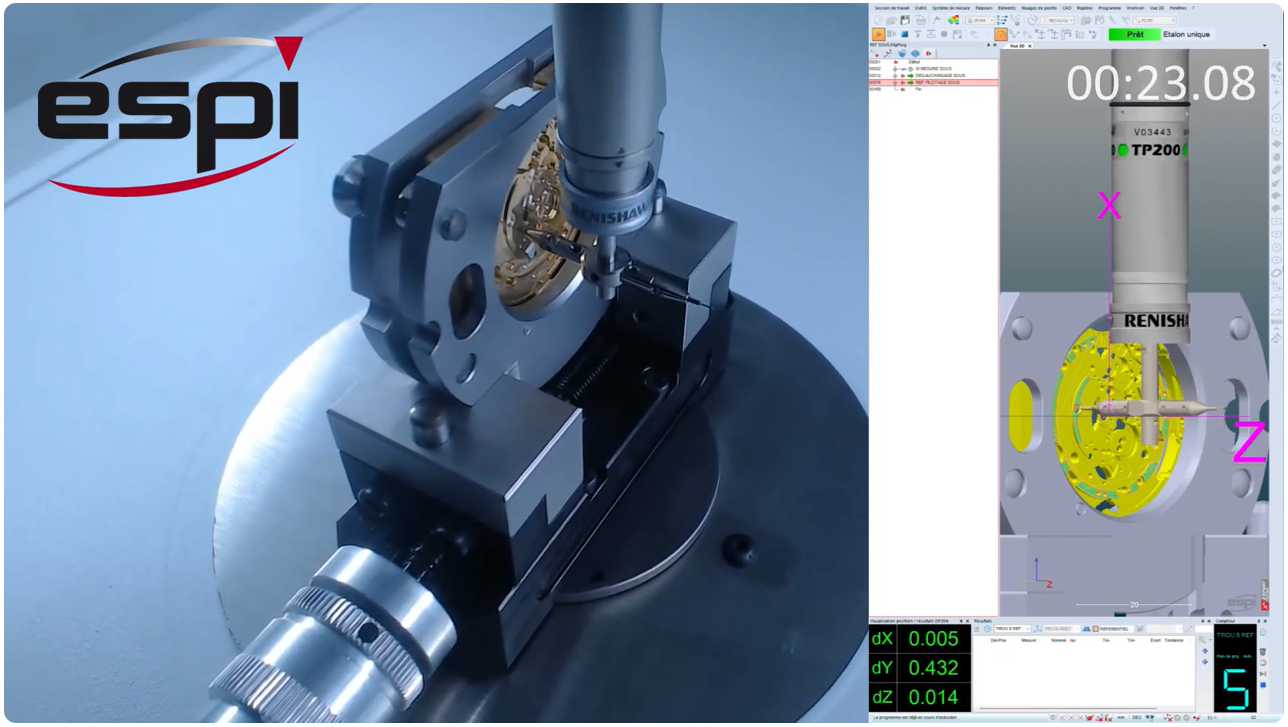Viewport: 1288px width, 727px height.
Task: Click the Save floppy disk icon
Action: (905, 20)
